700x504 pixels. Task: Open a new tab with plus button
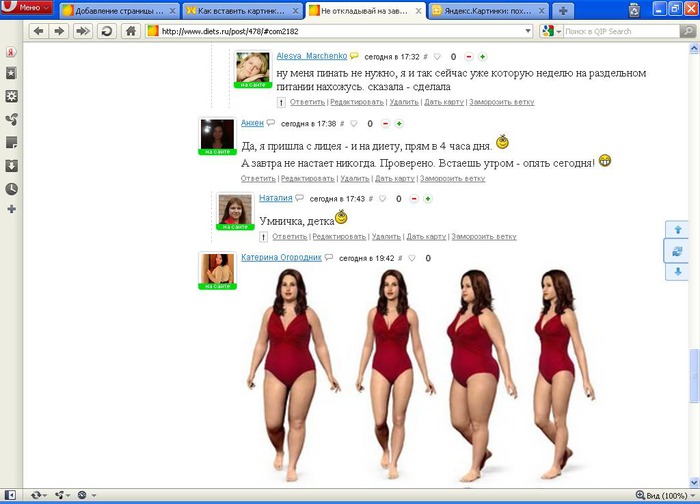pyautogui.click(x=564, y=10)
